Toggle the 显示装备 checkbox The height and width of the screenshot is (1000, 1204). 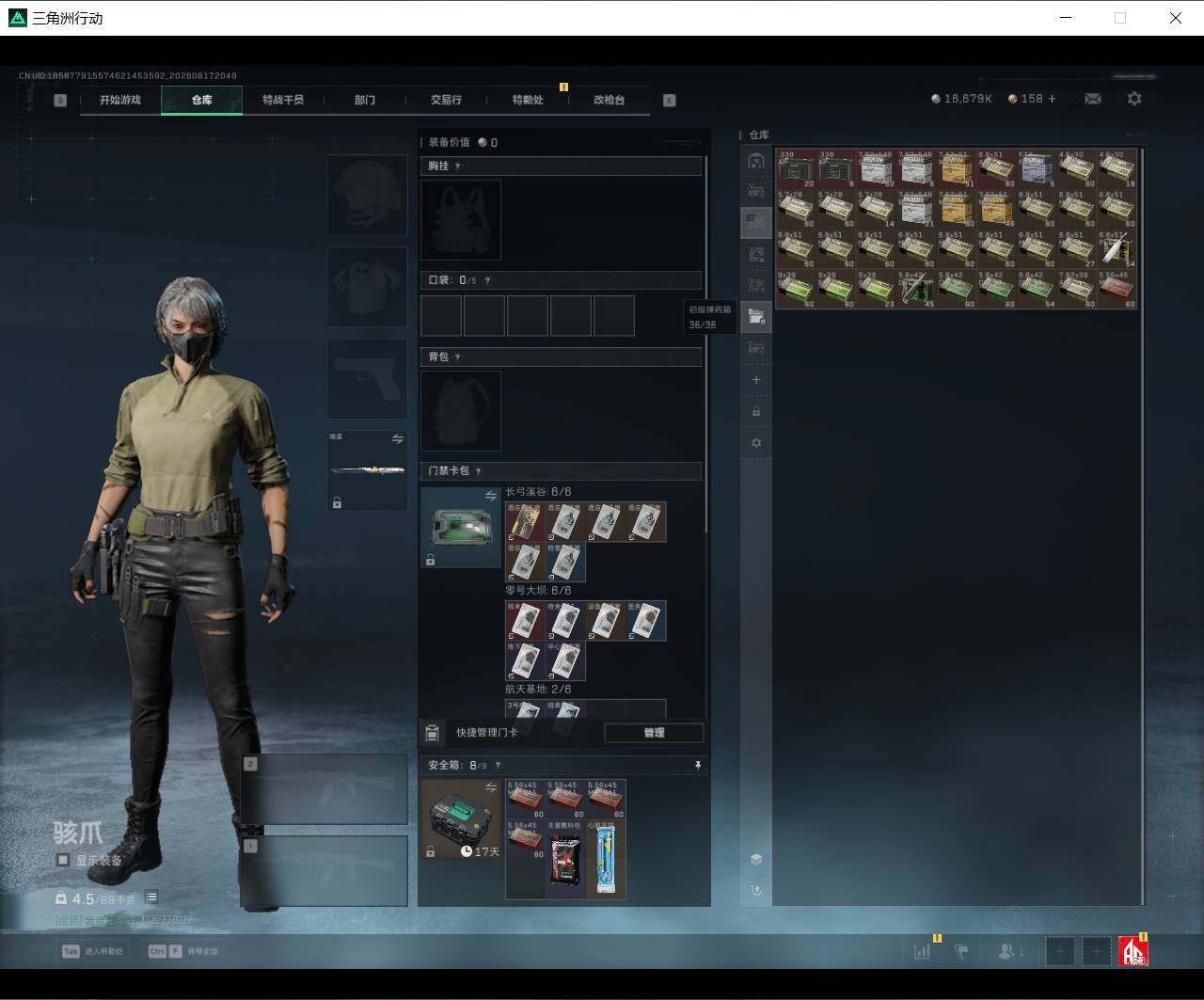click(63, 860)
